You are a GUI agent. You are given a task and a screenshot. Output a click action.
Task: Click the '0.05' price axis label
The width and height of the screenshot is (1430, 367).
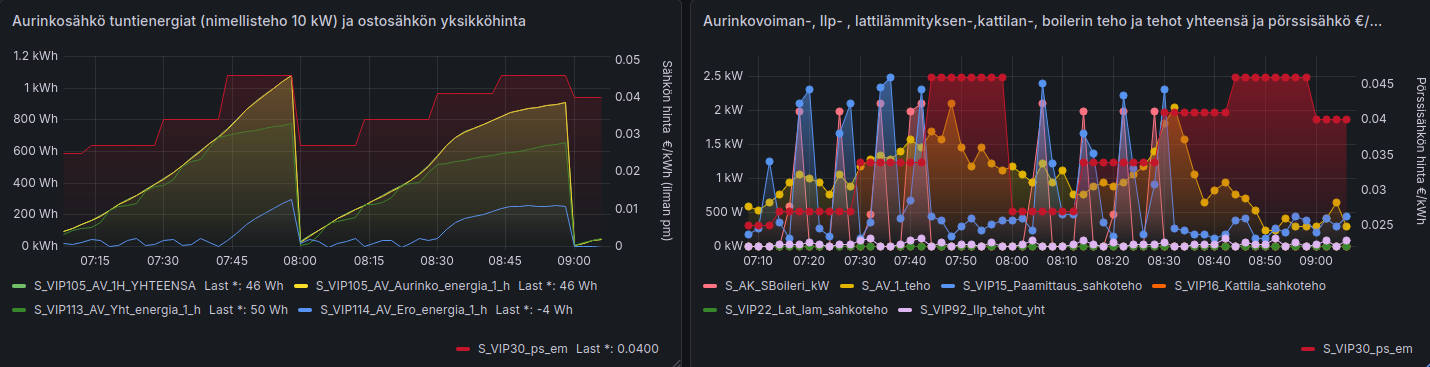(x=628, y=59)
